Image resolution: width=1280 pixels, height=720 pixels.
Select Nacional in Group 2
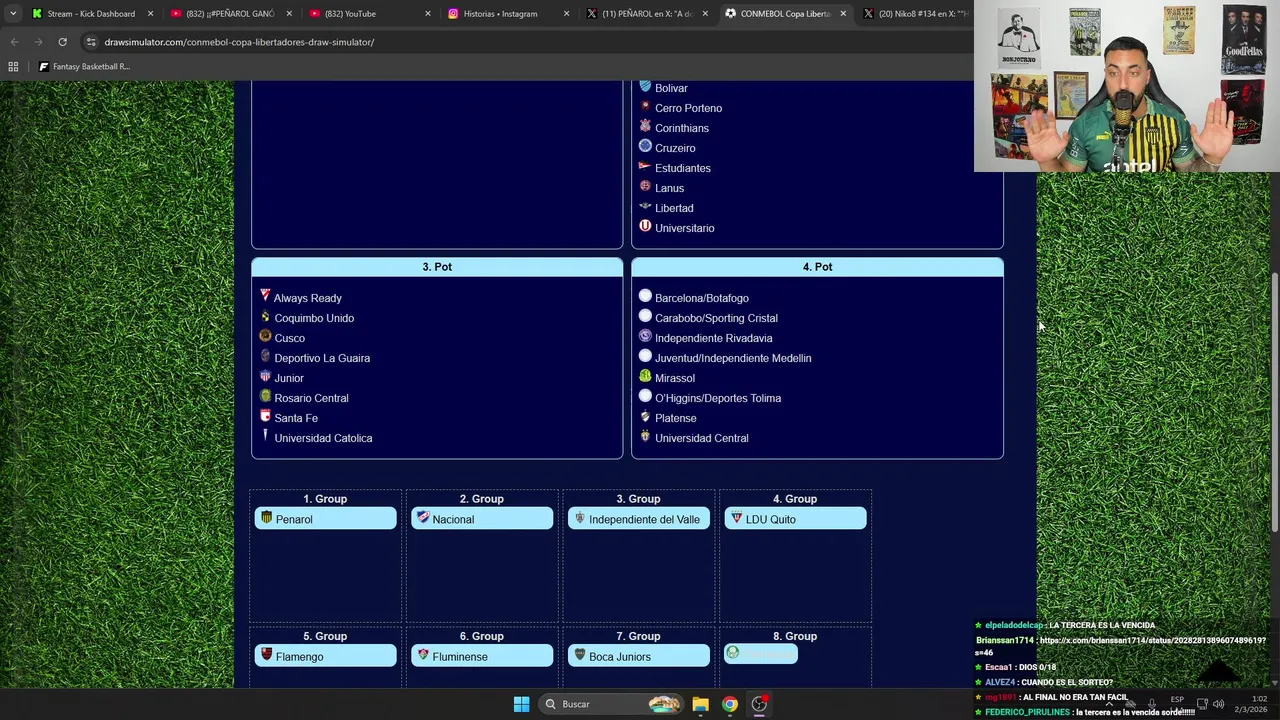(x=482, y=518)
